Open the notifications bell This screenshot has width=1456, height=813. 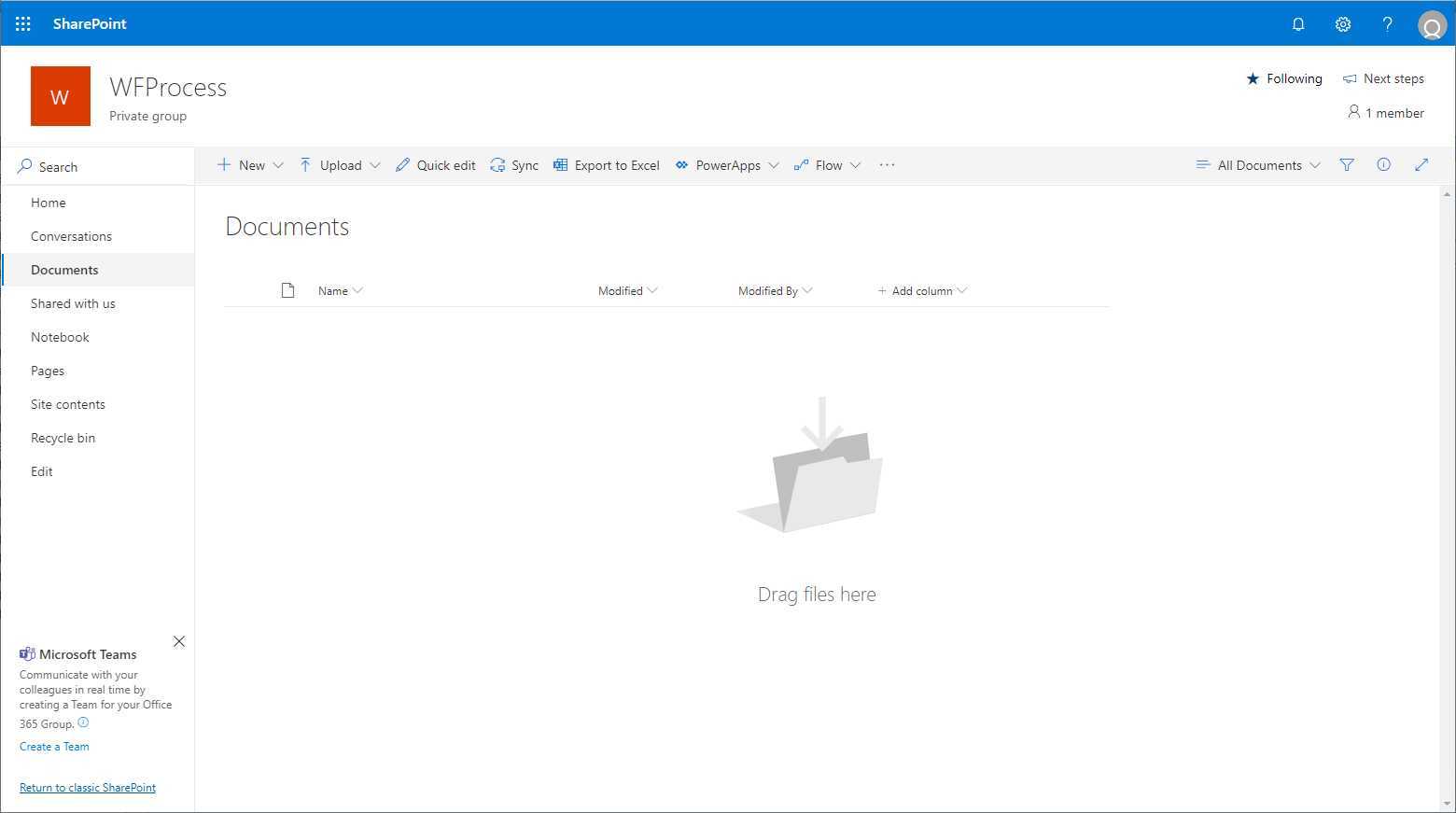(1298, 24)
